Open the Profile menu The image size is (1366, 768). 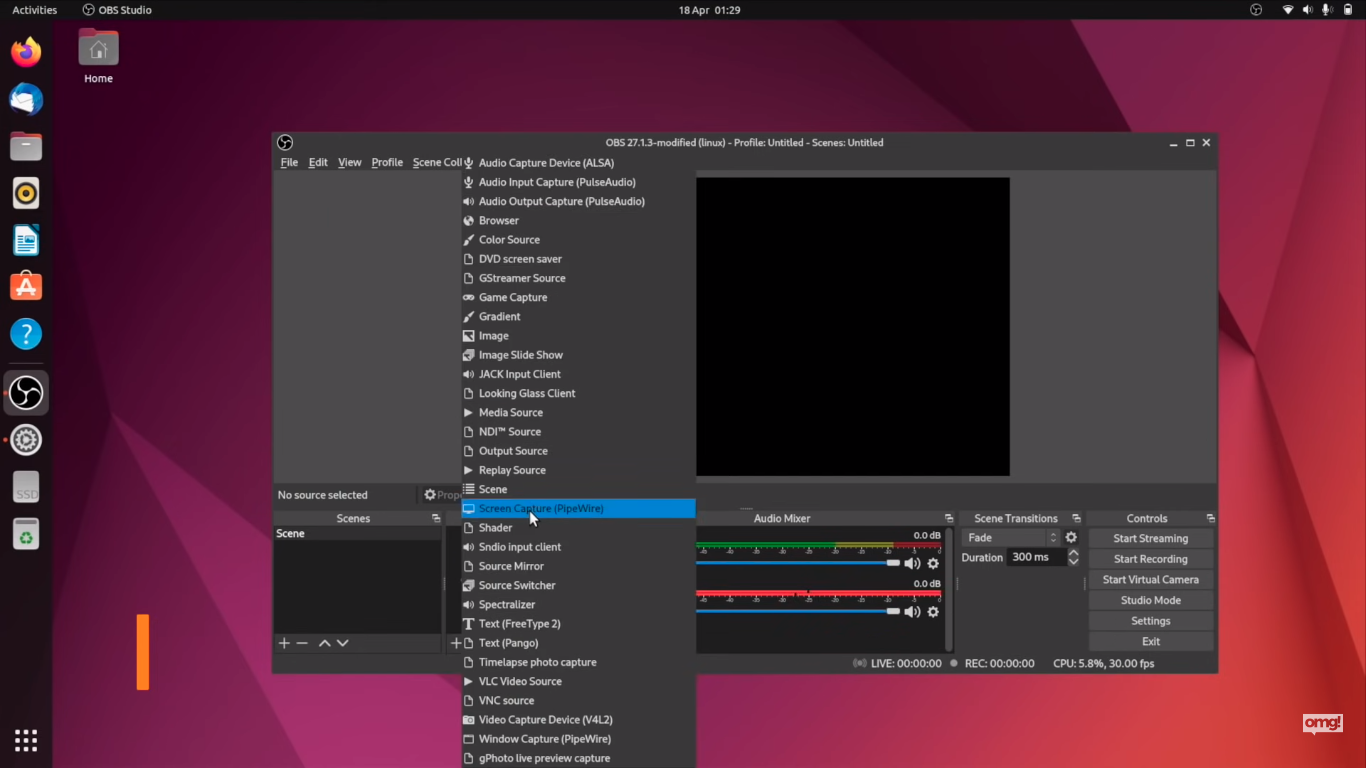387,162
